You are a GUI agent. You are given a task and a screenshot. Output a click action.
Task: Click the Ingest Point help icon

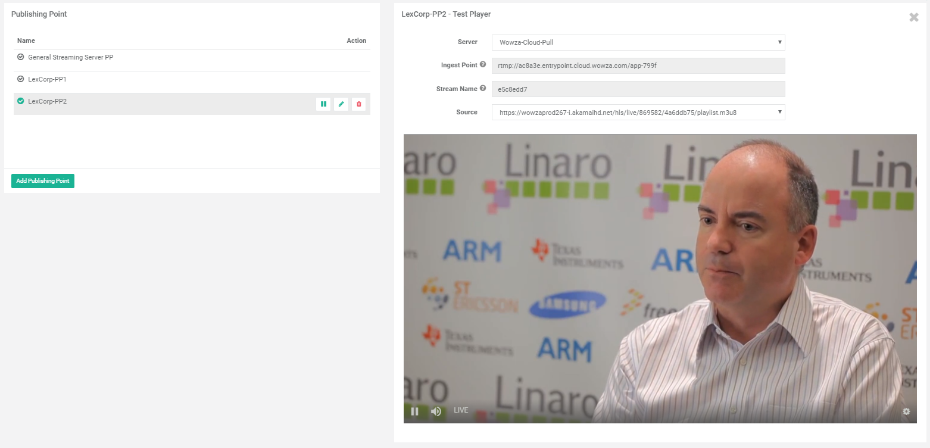pyautogui.click(x=483, y=65)
